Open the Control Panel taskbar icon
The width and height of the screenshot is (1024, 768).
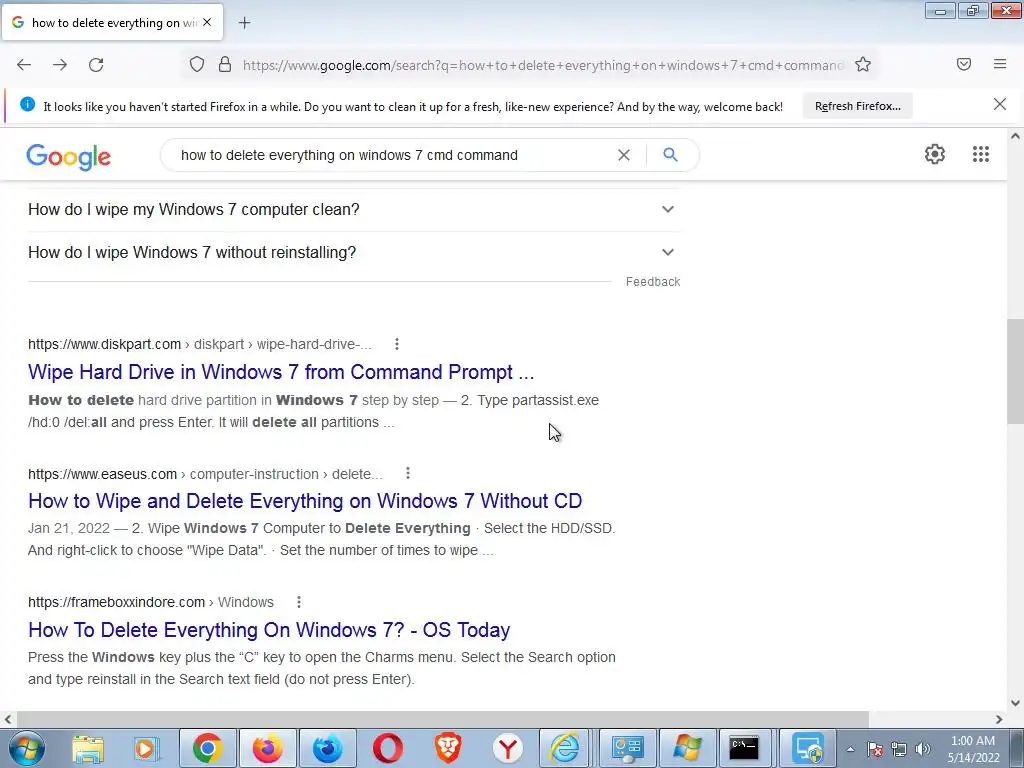pyautogui.click(x=628, y=748)
